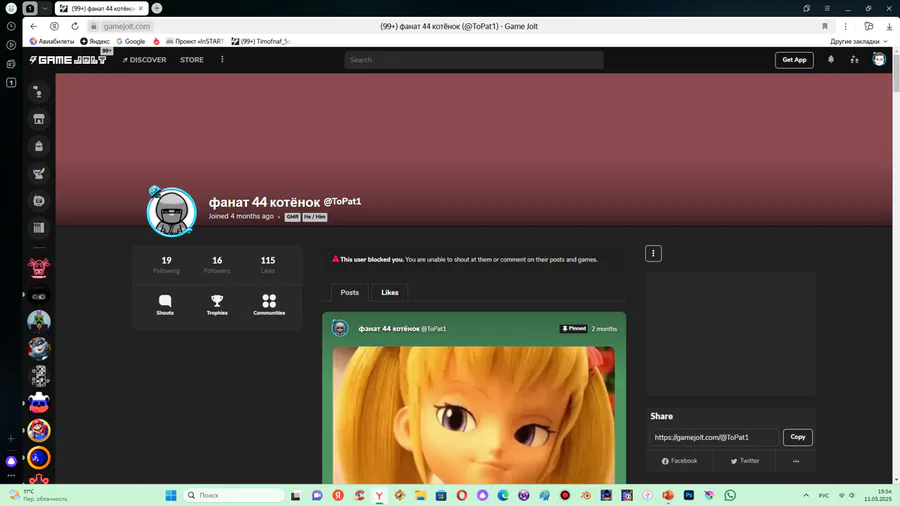The height and width of the screenshot is (506, 900).
Task: View the user's Trophies
Action: pyautogui.click(x=217, y=305)
